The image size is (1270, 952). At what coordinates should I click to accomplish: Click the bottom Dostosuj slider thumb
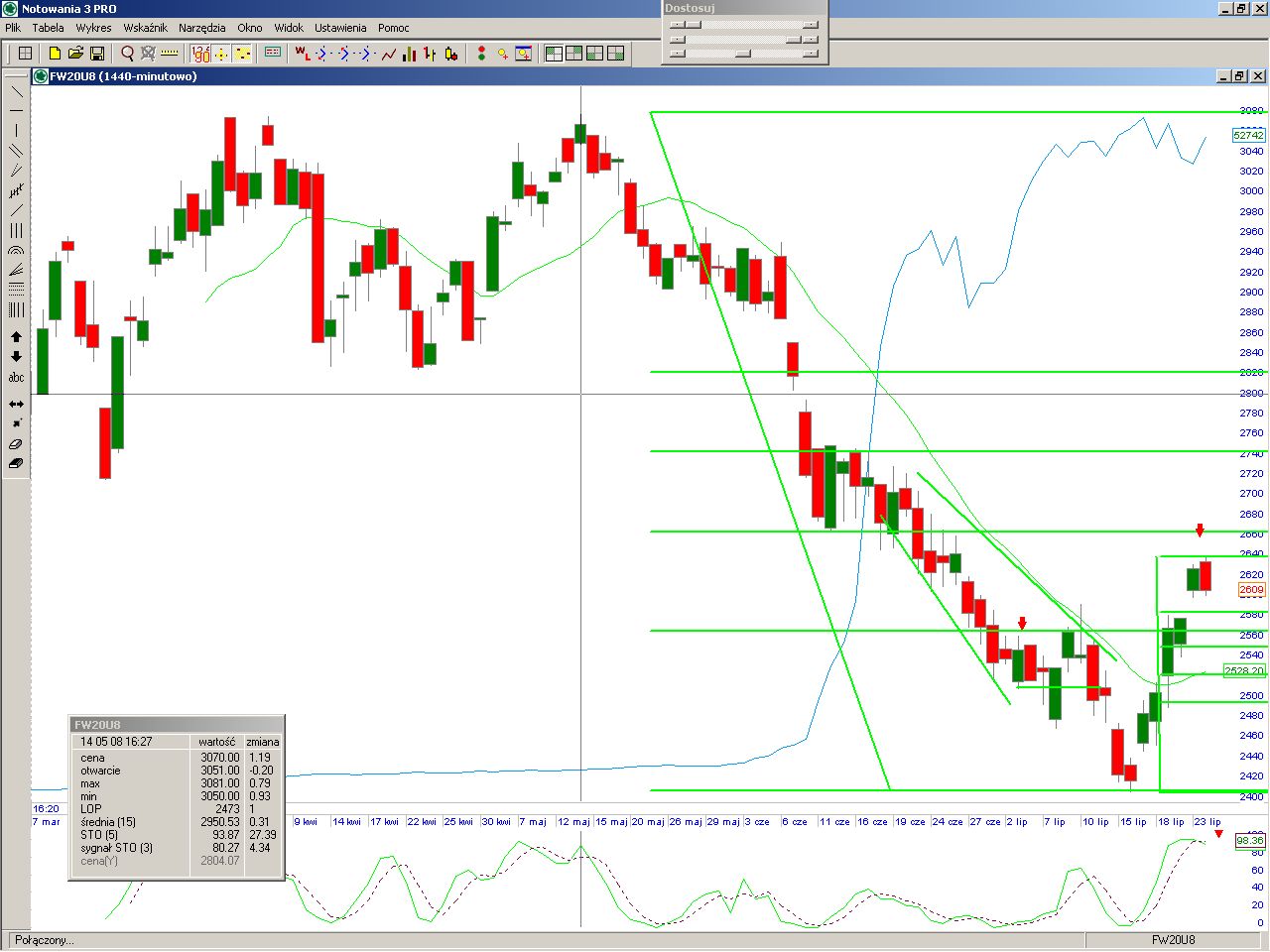(x=742, y=55)
